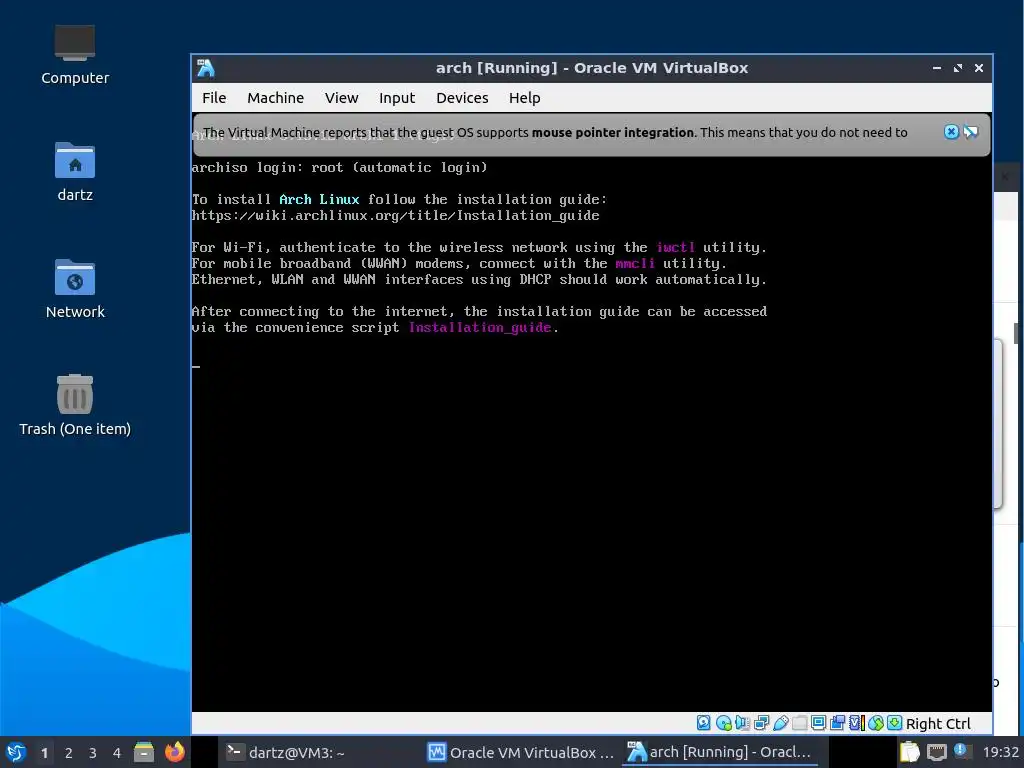This screenshot has width=1024, height=768.
Task: Click the archiso login line
Action: 340,168
